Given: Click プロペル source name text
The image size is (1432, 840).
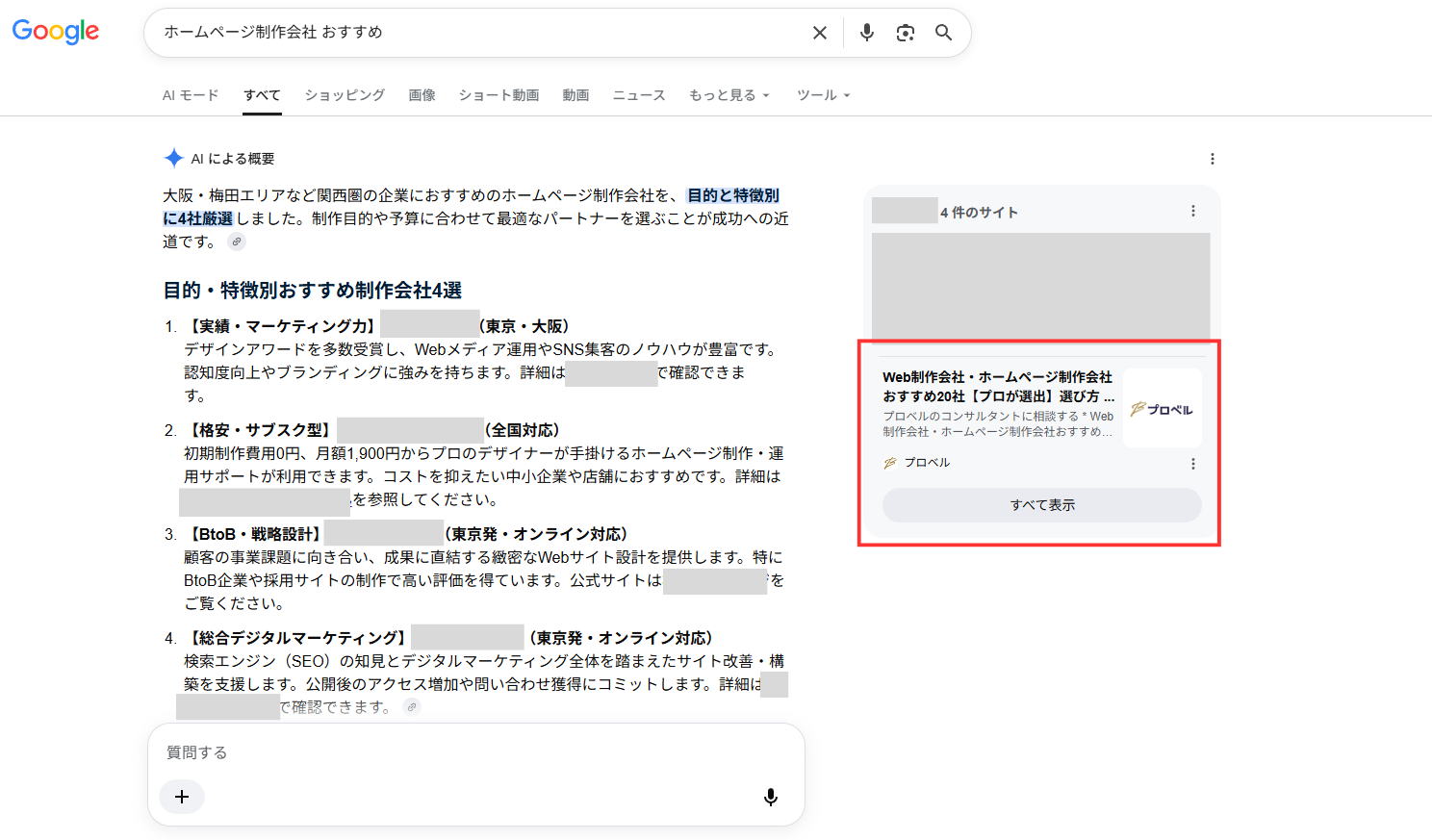Looking at the screenshot, I should coord(927,463).
